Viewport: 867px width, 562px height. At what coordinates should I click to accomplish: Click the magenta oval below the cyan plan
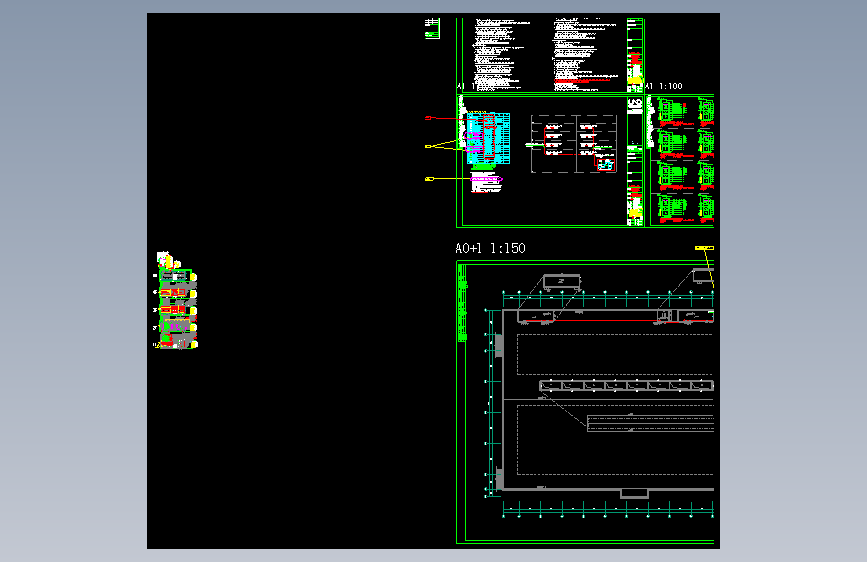pos(486,179)
